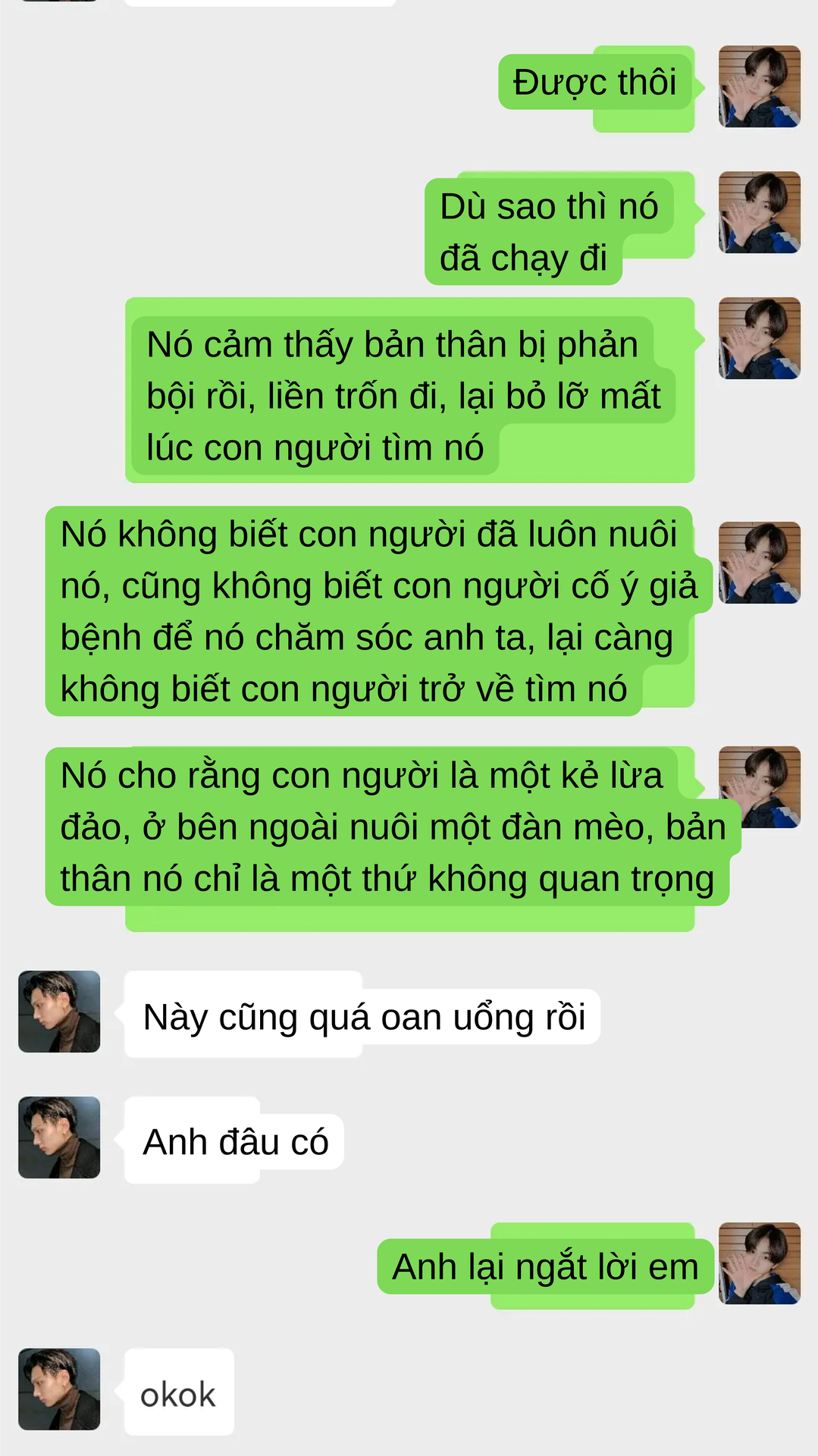Select the "Dù sao thì nó đã chạy đi" bubble
Viewport: 818px width, 1456px height.
pos(559,229)
